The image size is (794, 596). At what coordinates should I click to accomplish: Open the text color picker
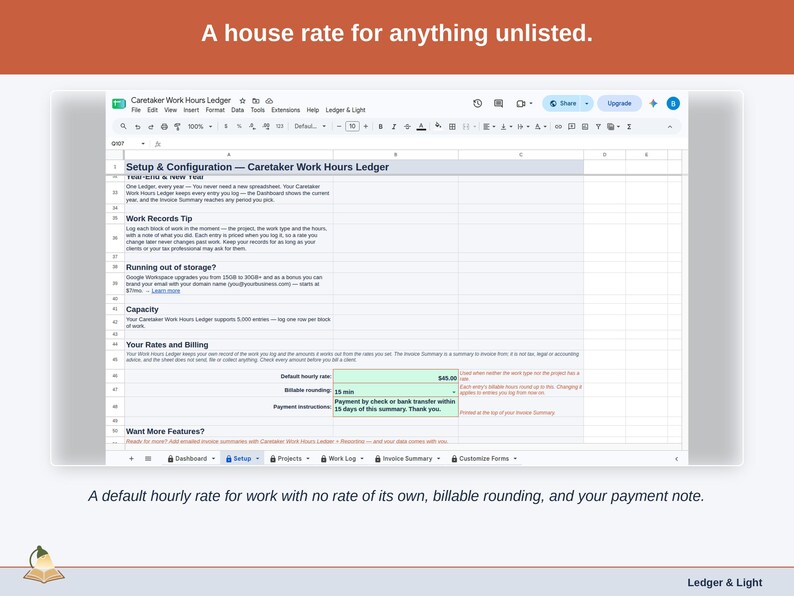[421, 127]
